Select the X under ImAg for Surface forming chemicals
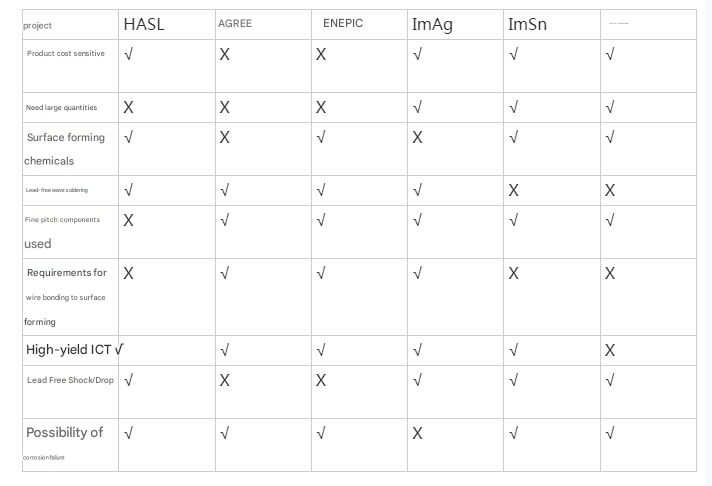 418,138
